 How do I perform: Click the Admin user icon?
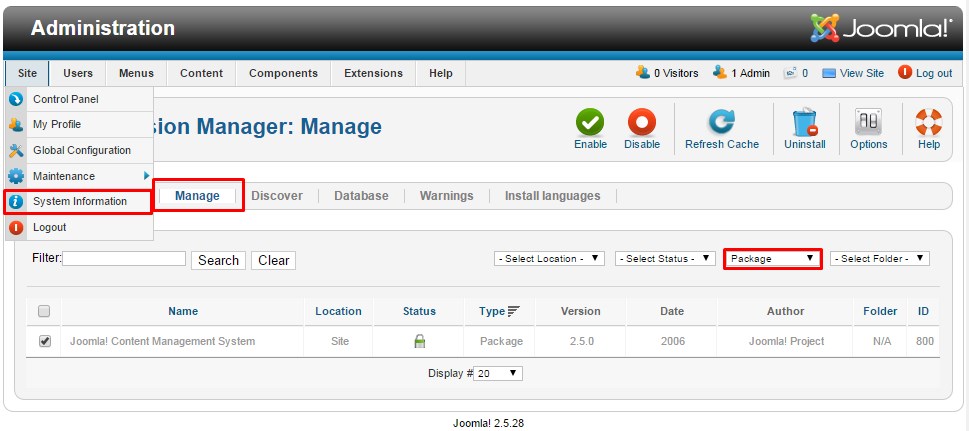[720, 72]
